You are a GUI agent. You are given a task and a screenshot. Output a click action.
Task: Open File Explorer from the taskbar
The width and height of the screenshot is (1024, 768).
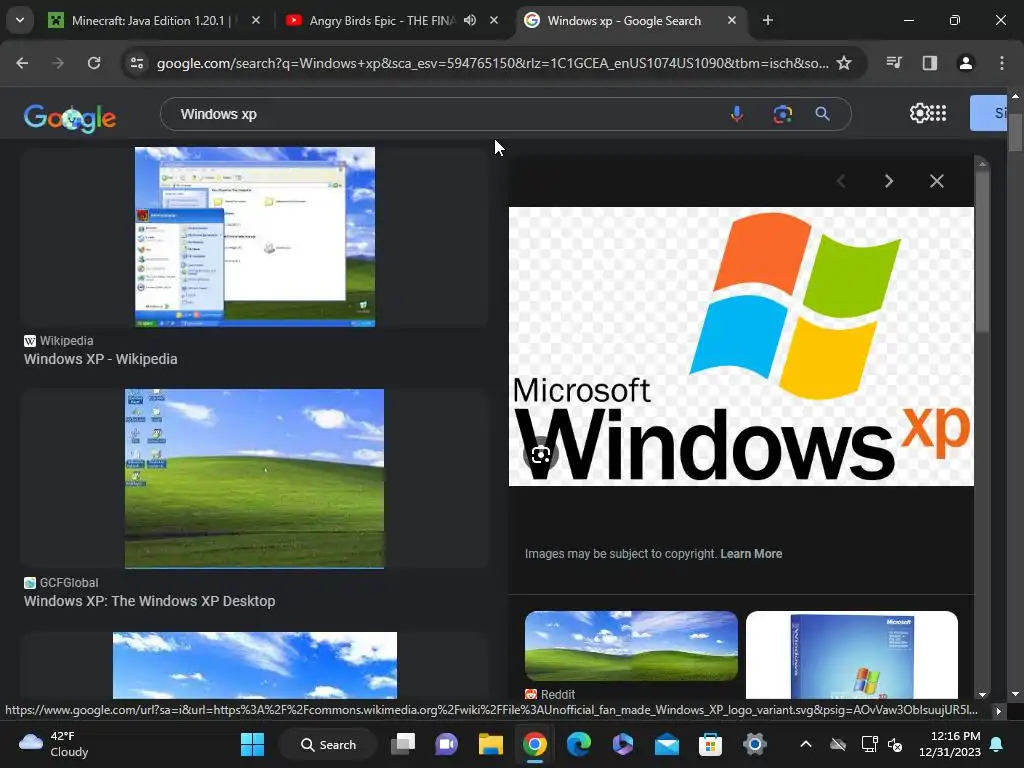click(490, 744)
